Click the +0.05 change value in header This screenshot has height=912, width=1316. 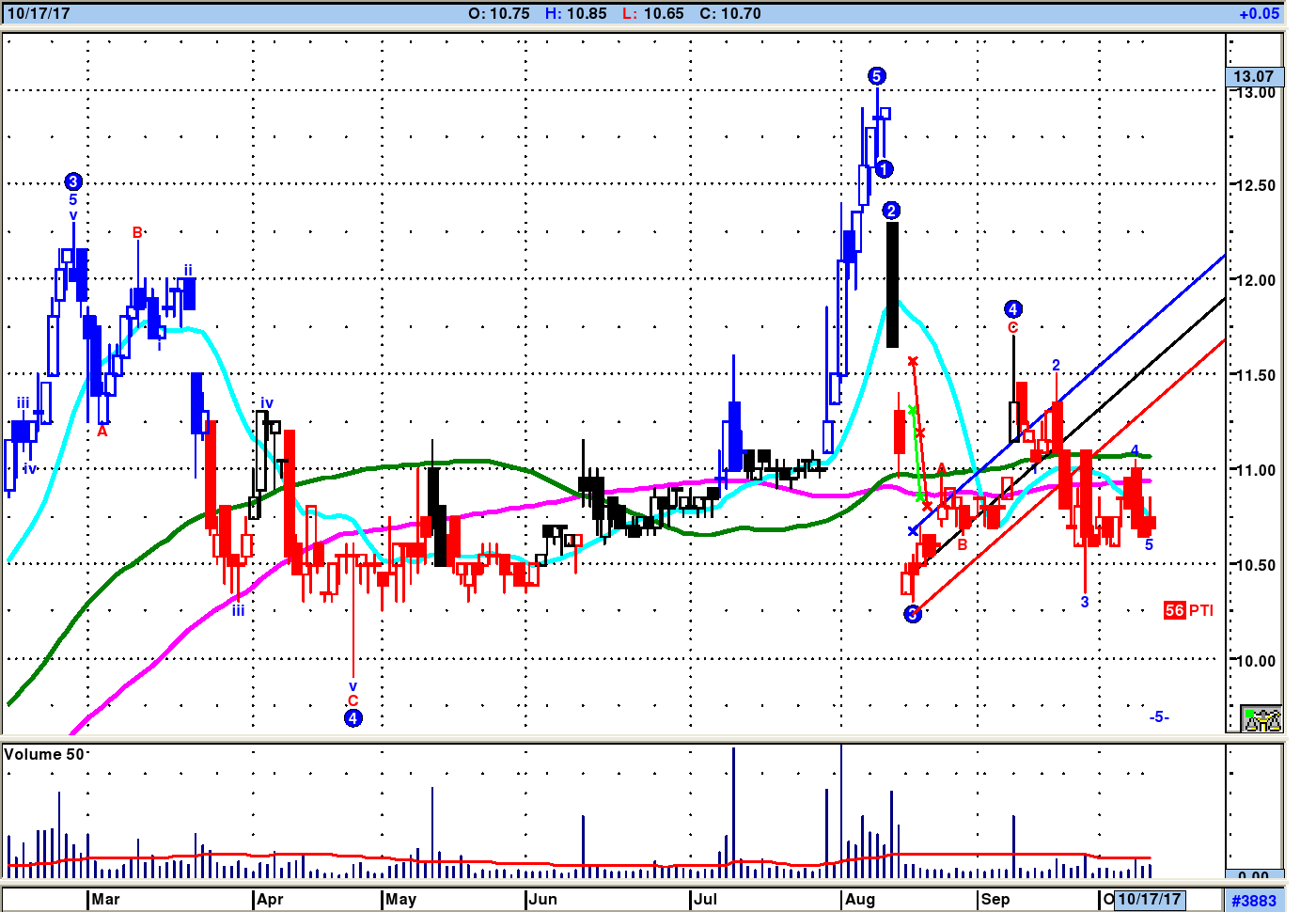(x=1259, y=13)
